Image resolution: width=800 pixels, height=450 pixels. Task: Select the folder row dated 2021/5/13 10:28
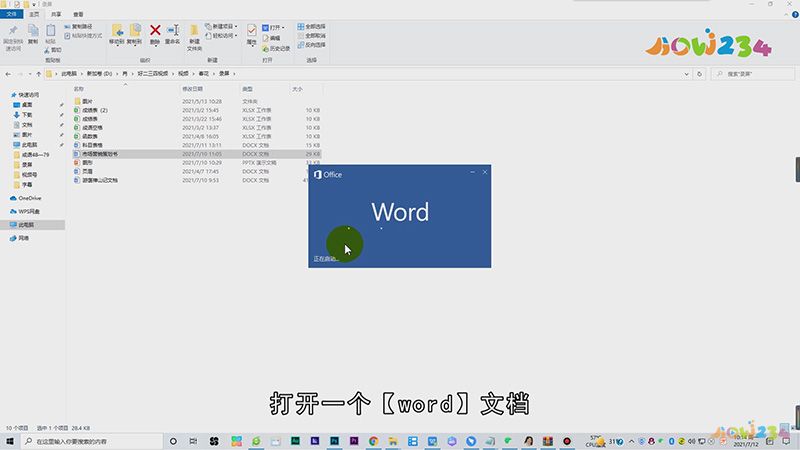click(x=197, y=102)
